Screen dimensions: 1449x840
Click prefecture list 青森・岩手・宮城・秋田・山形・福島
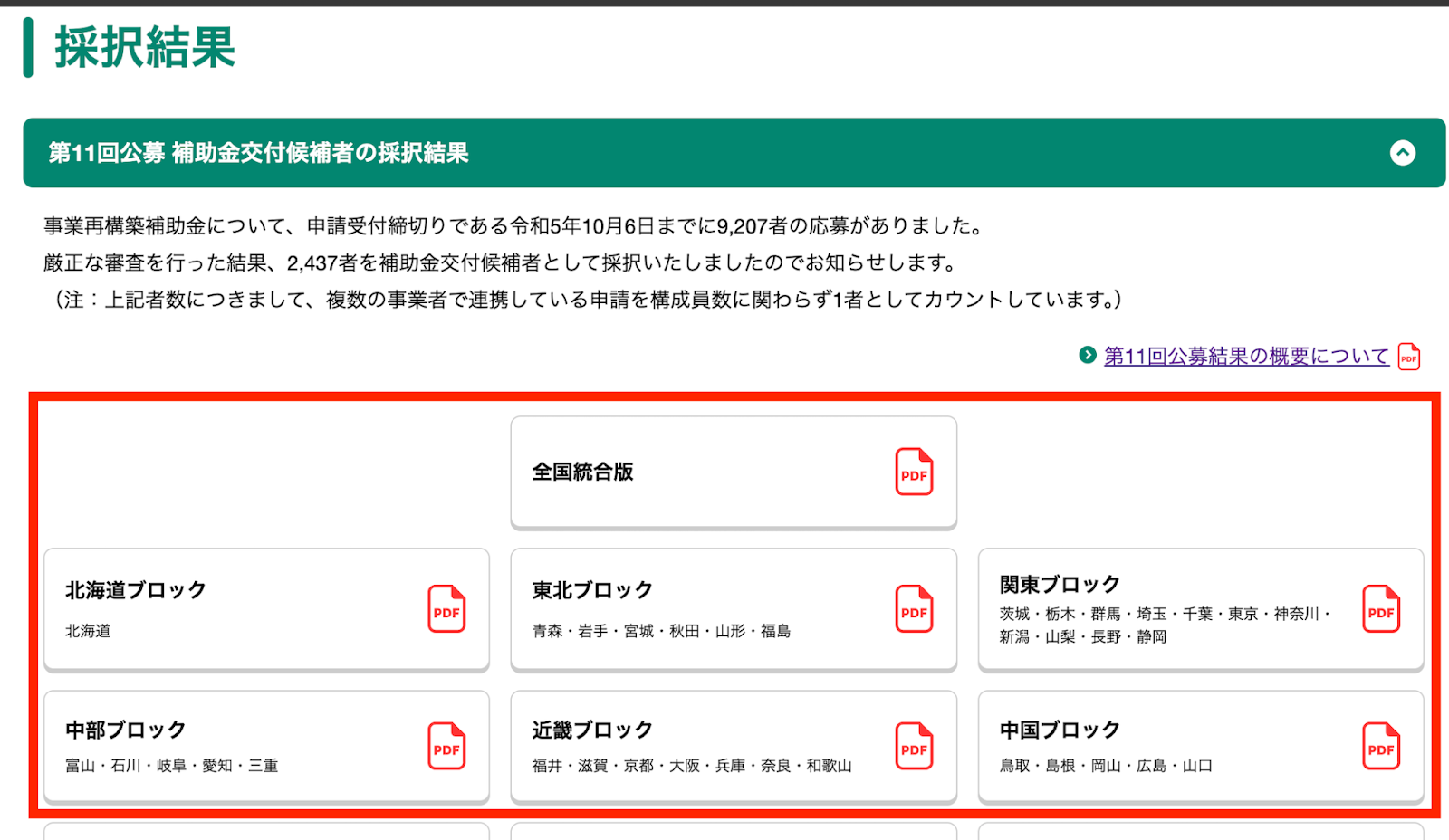click(661, 631)
